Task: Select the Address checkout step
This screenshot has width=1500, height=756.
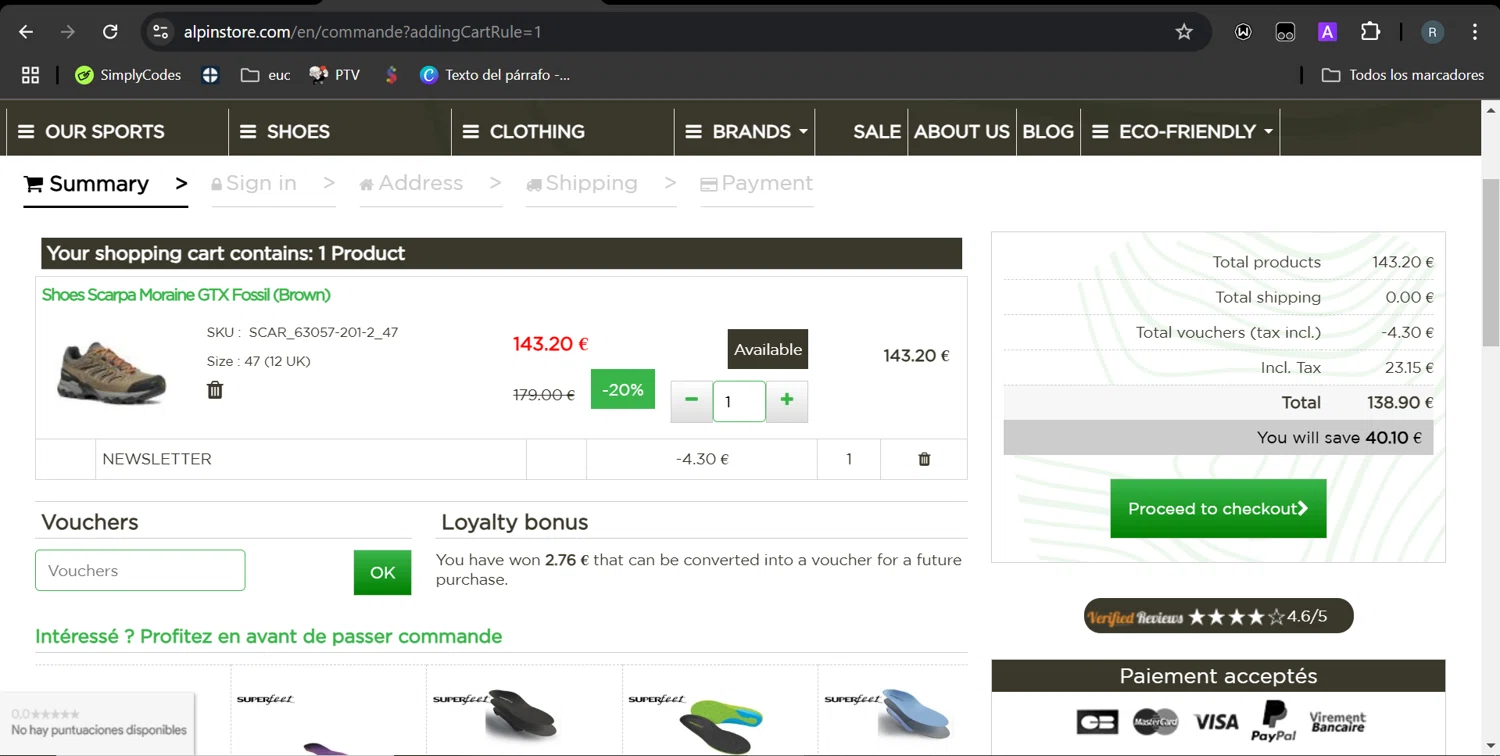Action: 430,184
